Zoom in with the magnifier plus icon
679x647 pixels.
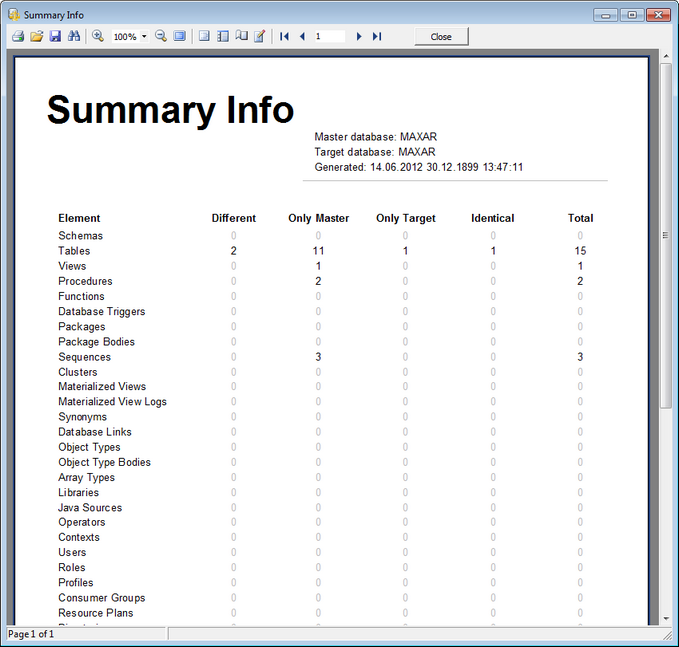pos(98,36)
